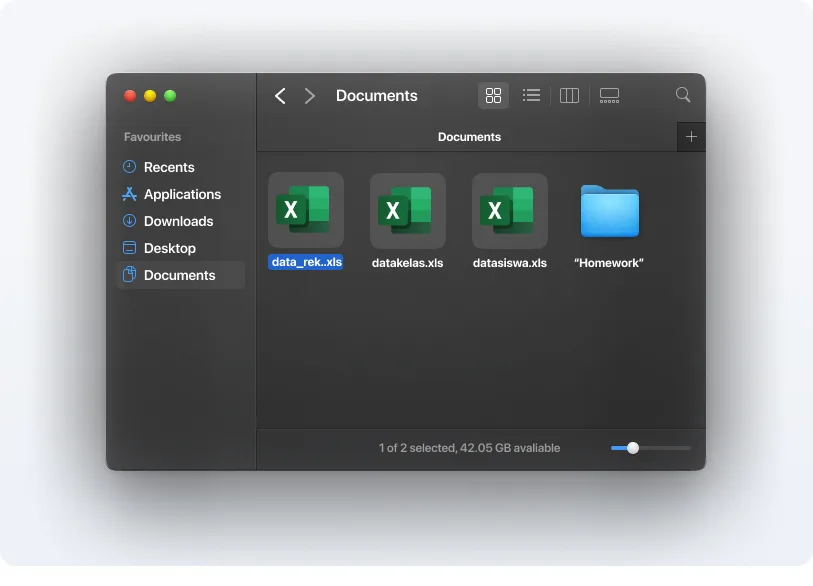Switch to list view
Screen dimensions: 813x586
pos(531,95)
